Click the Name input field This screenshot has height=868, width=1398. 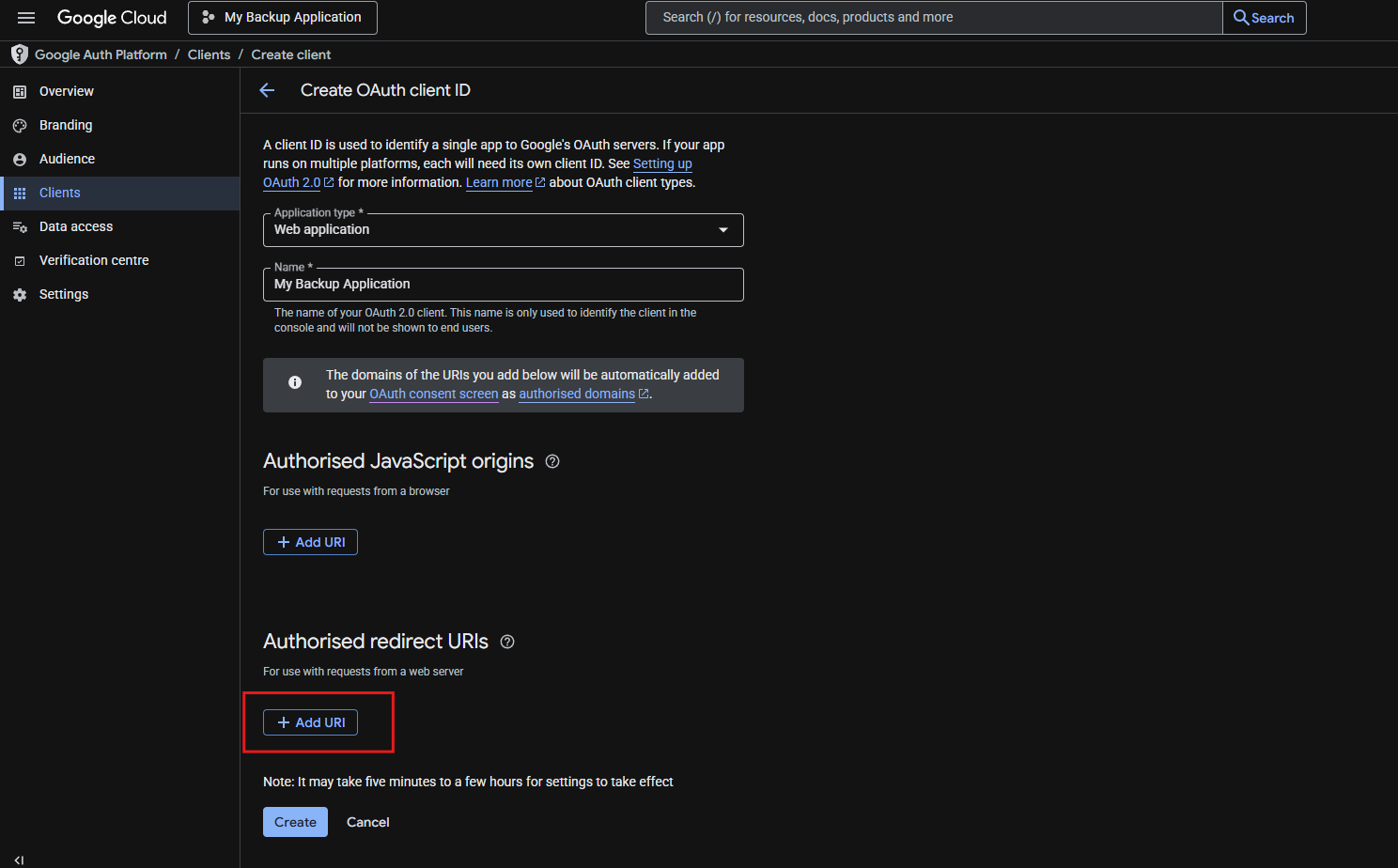(x=504, y=285)
